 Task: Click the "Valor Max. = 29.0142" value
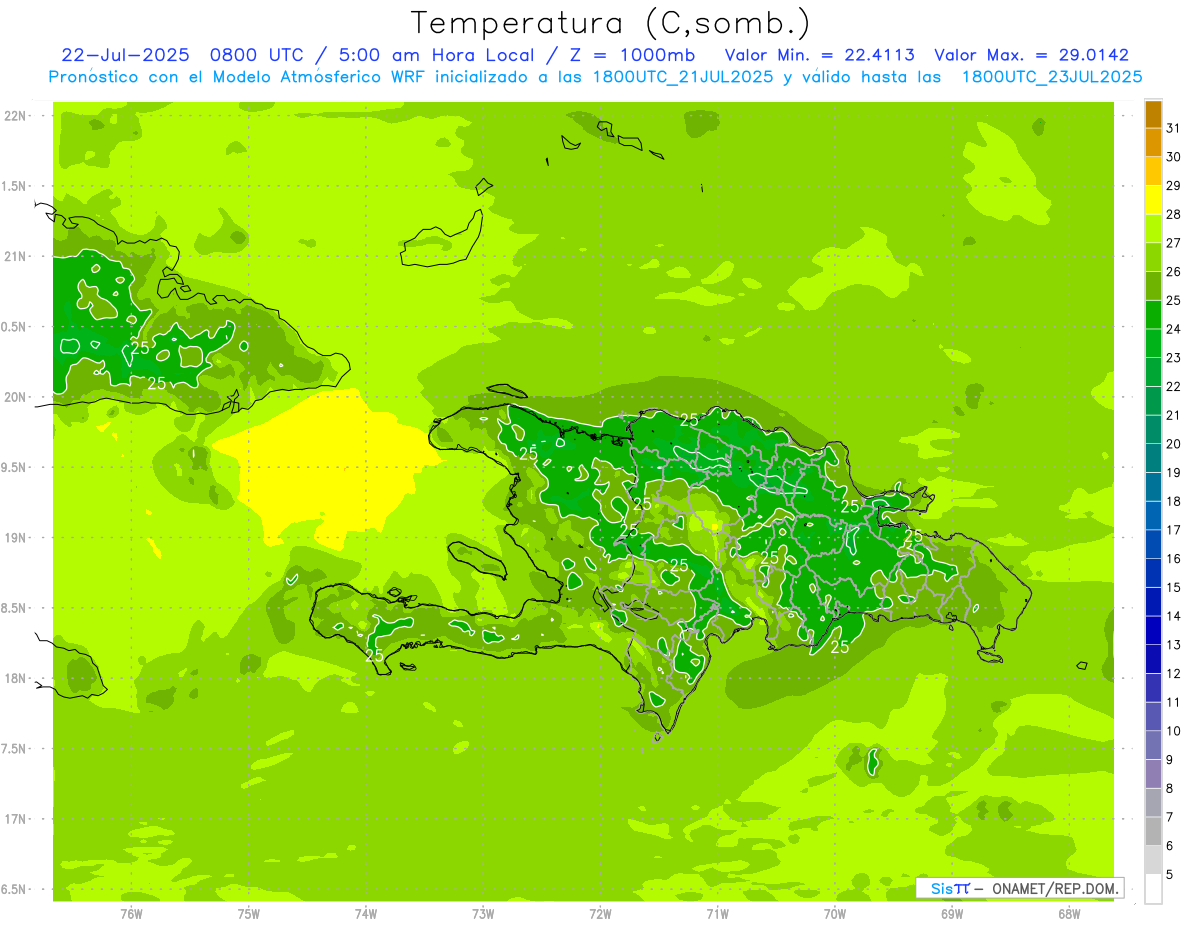coord(1032,55)
